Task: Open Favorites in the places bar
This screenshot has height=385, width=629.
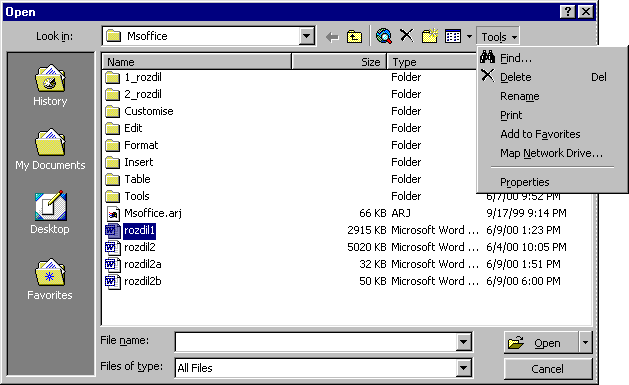Action: tap(50, 279)
